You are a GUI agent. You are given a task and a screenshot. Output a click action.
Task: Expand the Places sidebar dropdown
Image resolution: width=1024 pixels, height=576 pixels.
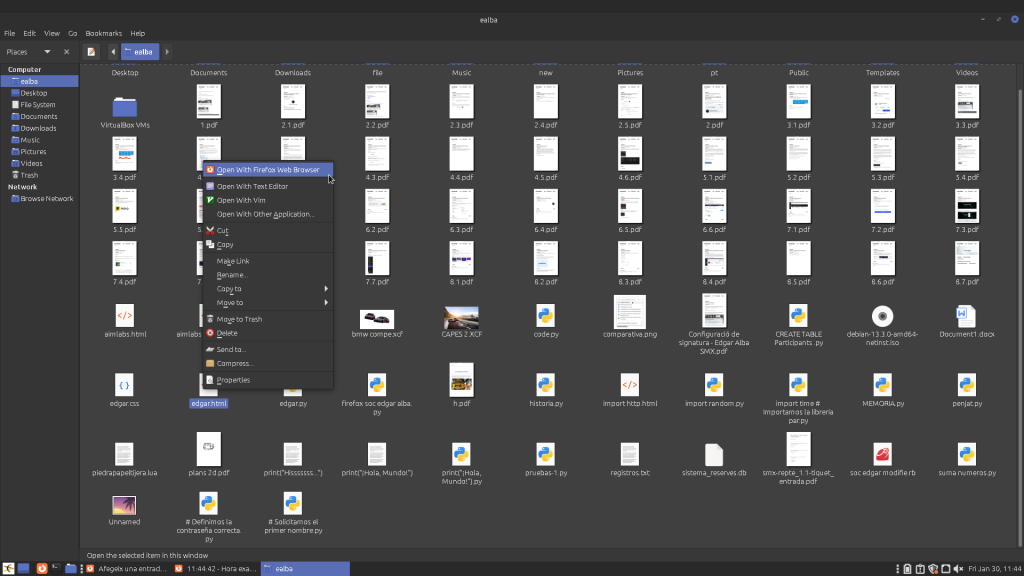point(46,51)
